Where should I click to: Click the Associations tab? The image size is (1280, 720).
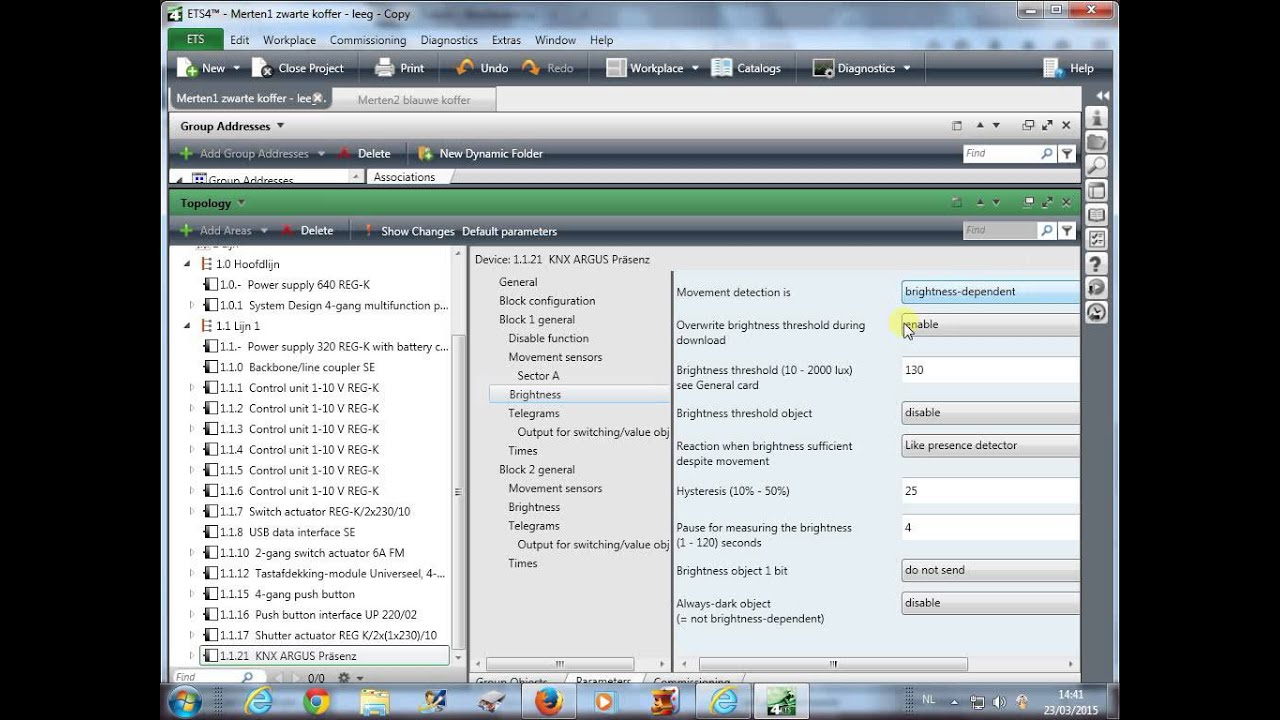(404, 177)
